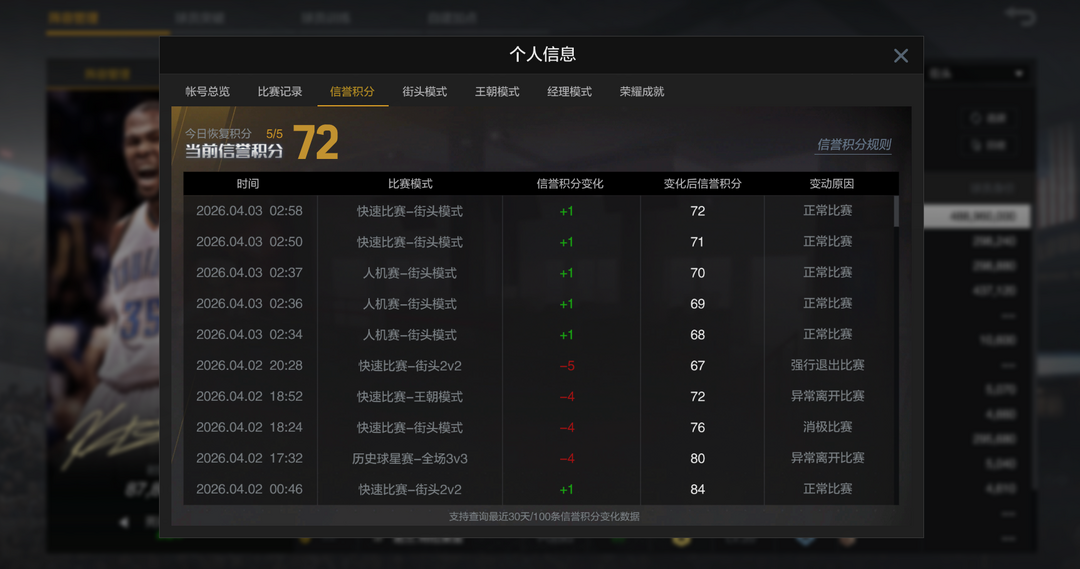
Task: Click the 今日恢复积分 5/5 label
Action: pos(233,134)
